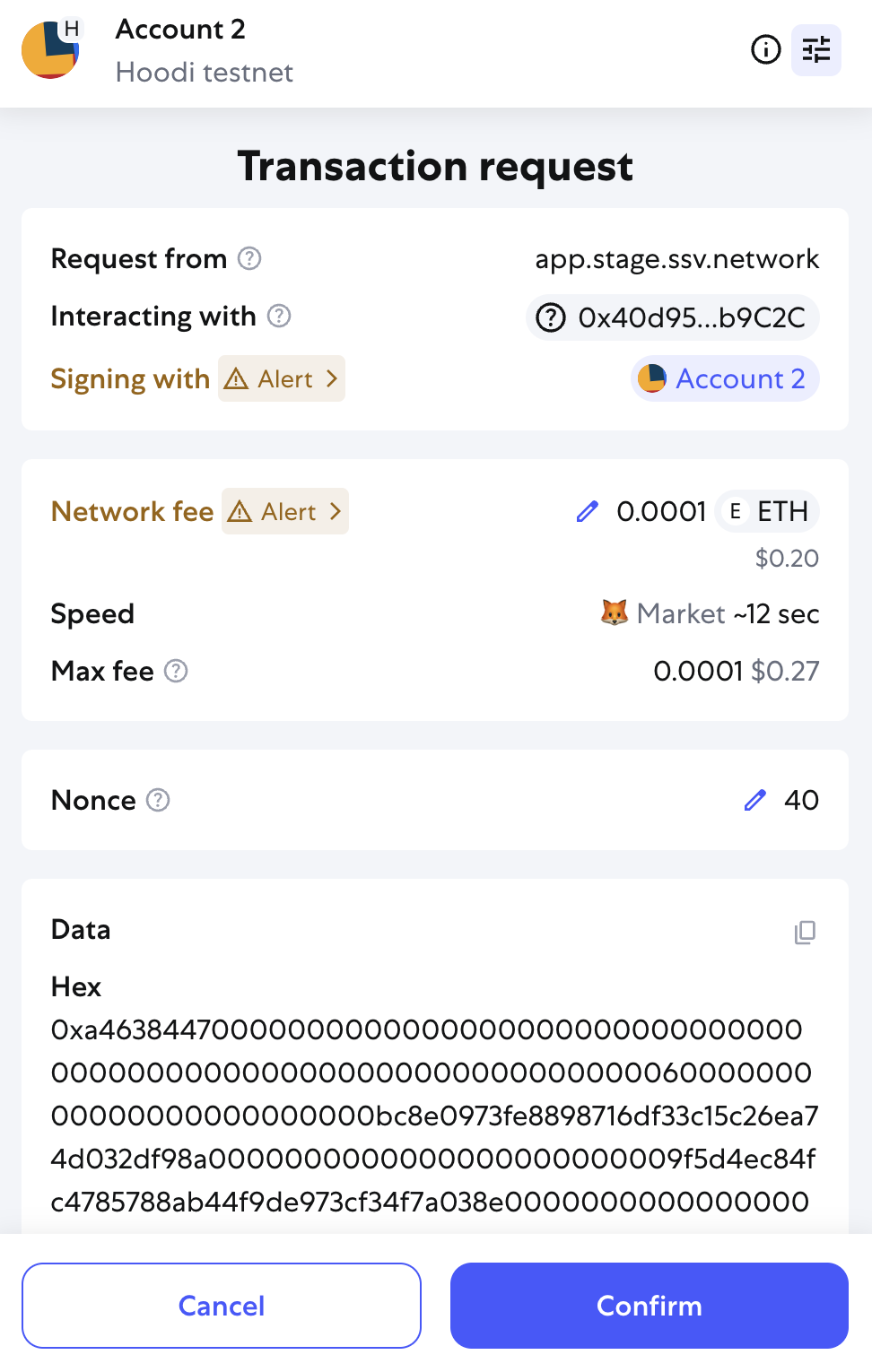
Task: Click the hex data text block
Action: 435,1116
